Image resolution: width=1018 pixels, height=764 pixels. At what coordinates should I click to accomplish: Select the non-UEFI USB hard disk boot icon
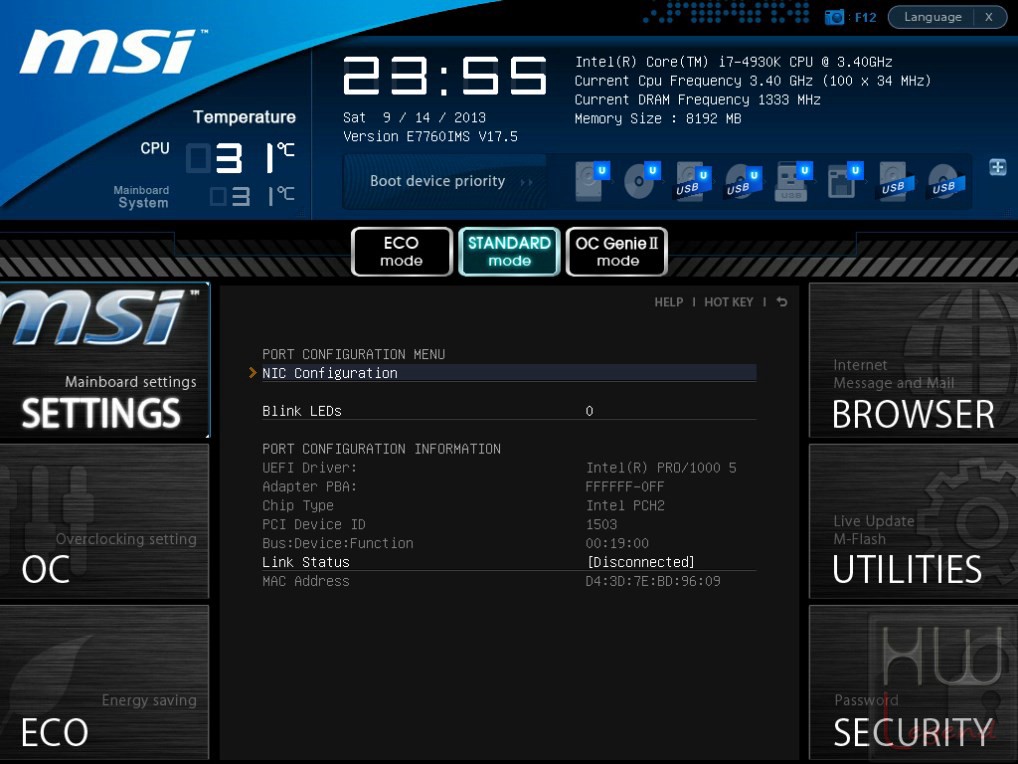tap(897, 181)
